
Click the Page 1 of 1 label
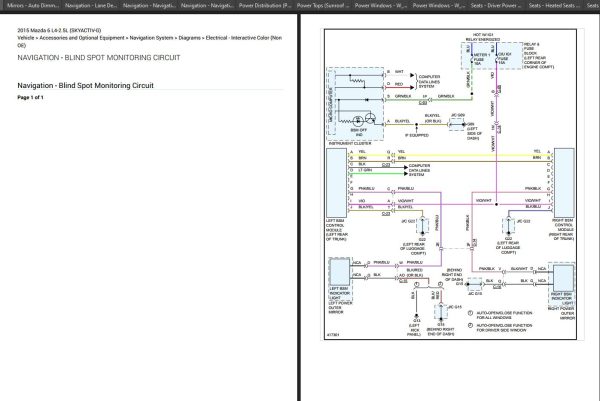click(x=30, y=98)
